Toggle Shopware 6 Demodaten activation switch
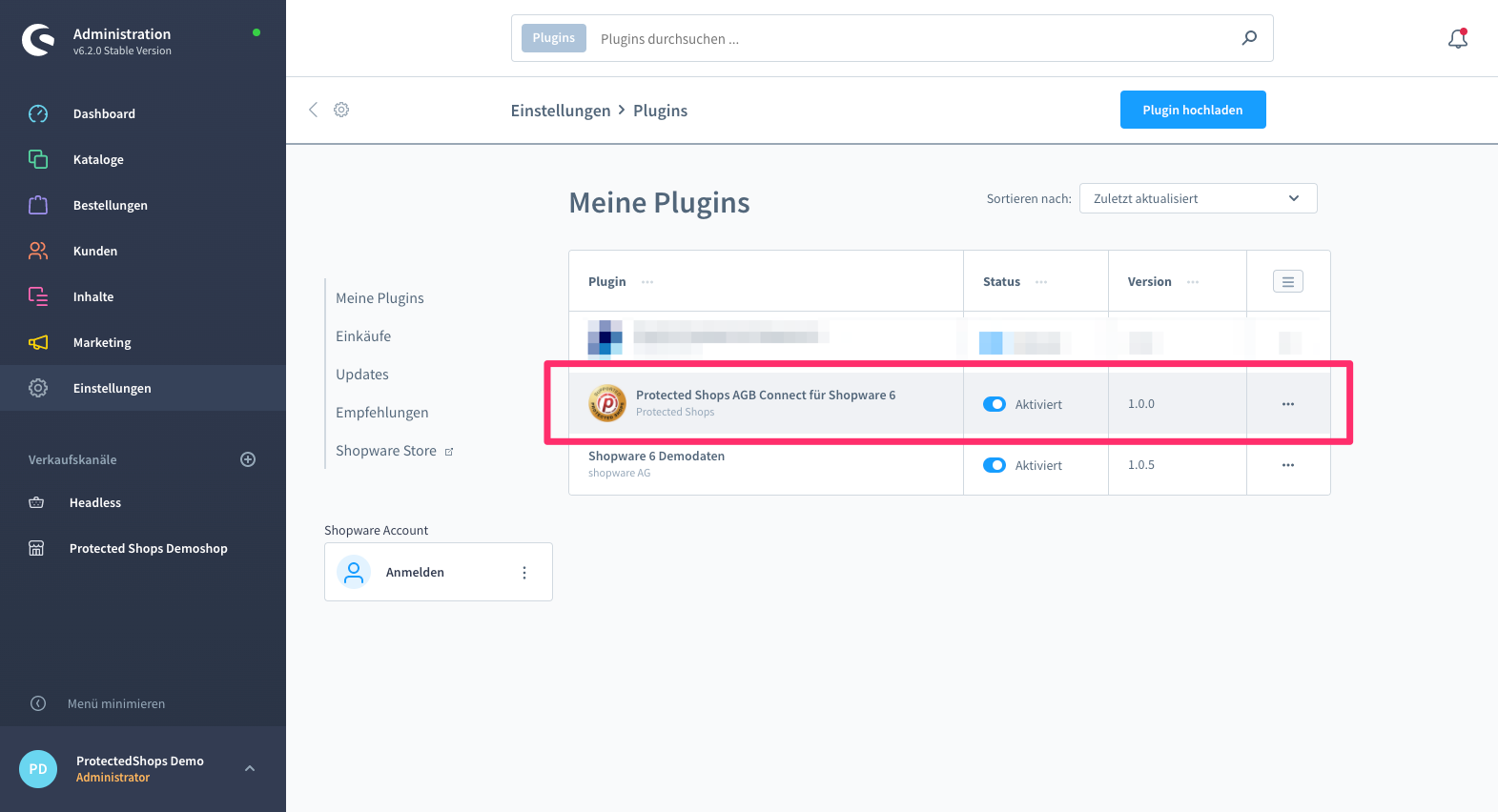The height and width of the screenshot is (812, 1498). (995, 465)
